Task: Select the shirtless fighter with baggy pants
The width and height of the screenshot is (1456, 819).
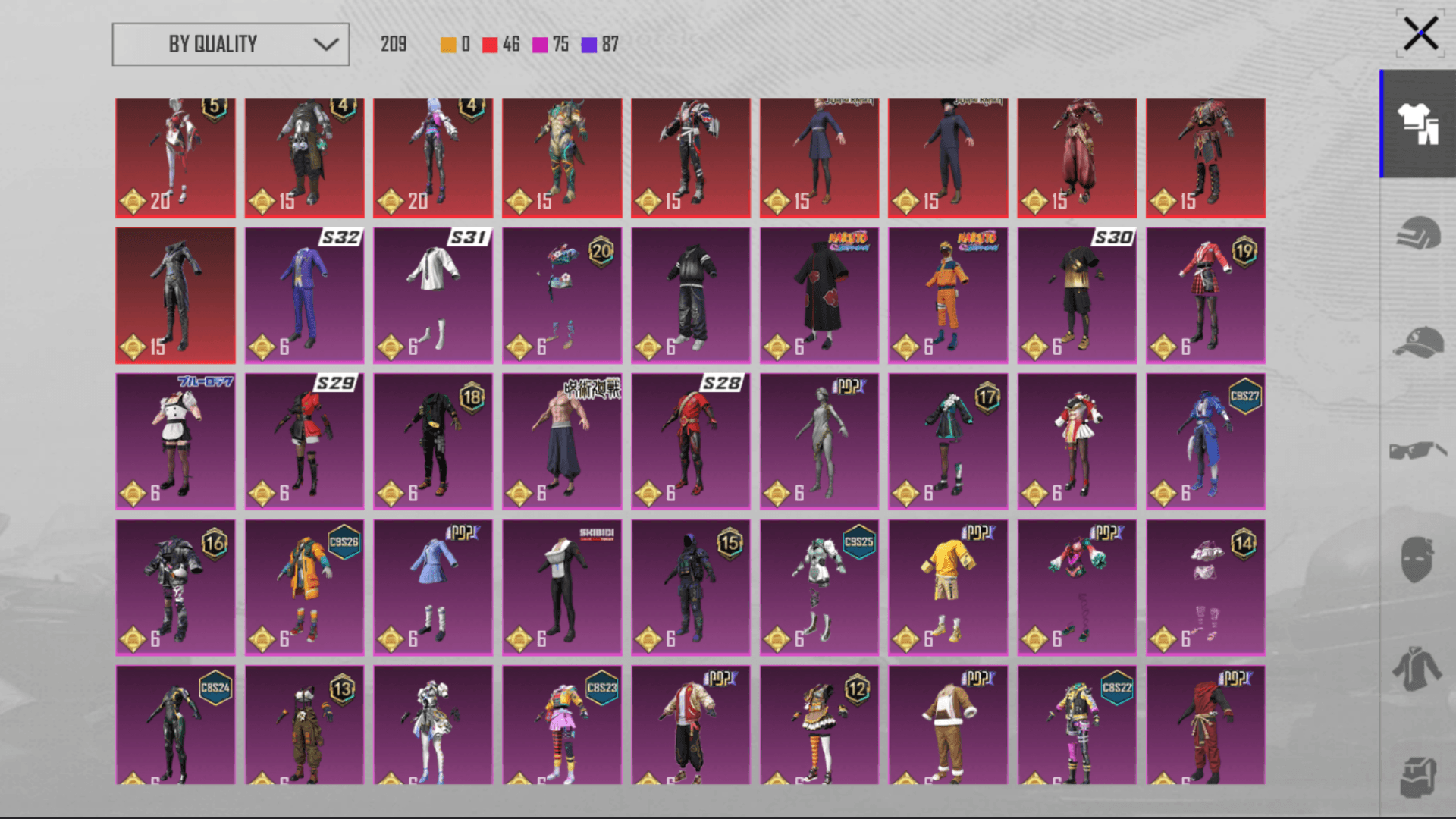Action: (561, 441)
